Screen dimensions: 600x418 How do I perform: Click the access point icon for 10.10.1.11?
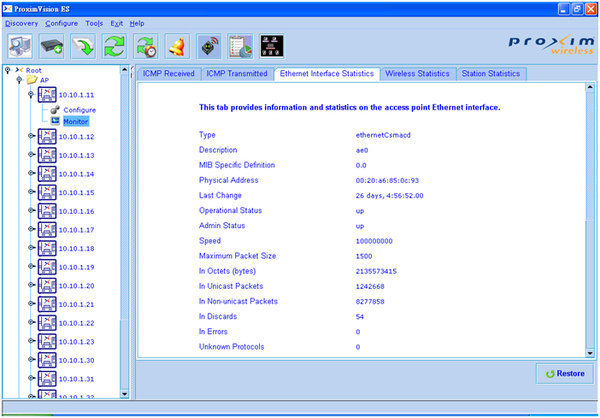point(47,95)
